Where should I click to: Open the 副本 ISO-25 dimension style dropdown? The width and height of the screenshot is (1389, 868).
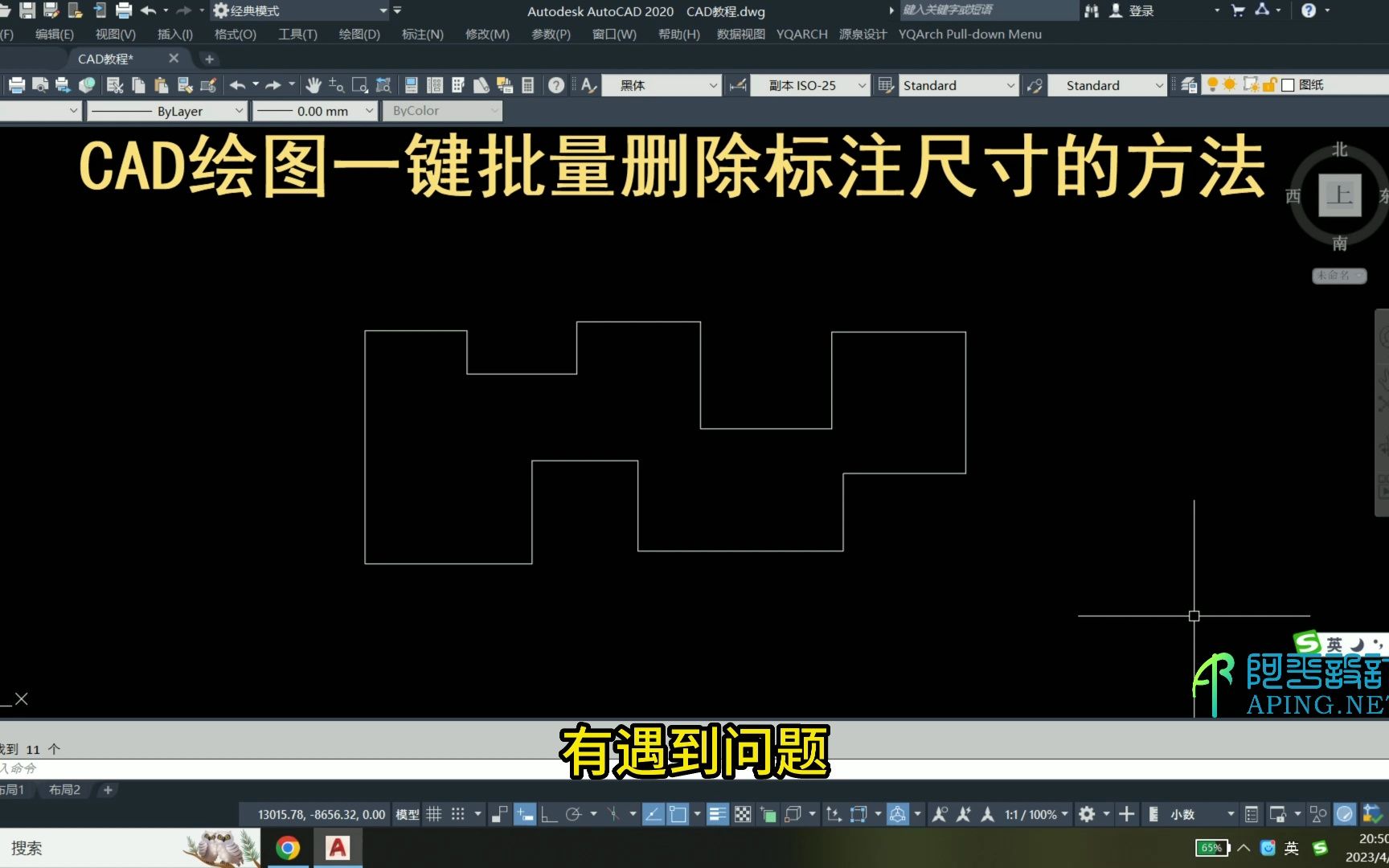point(809,85)
